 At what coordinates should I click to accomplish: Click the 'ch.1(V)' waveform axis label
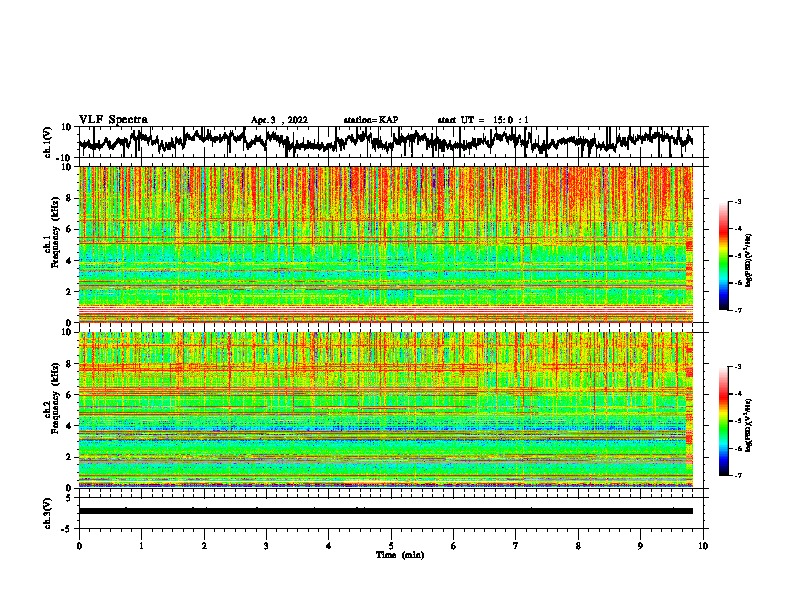[48, 142]
